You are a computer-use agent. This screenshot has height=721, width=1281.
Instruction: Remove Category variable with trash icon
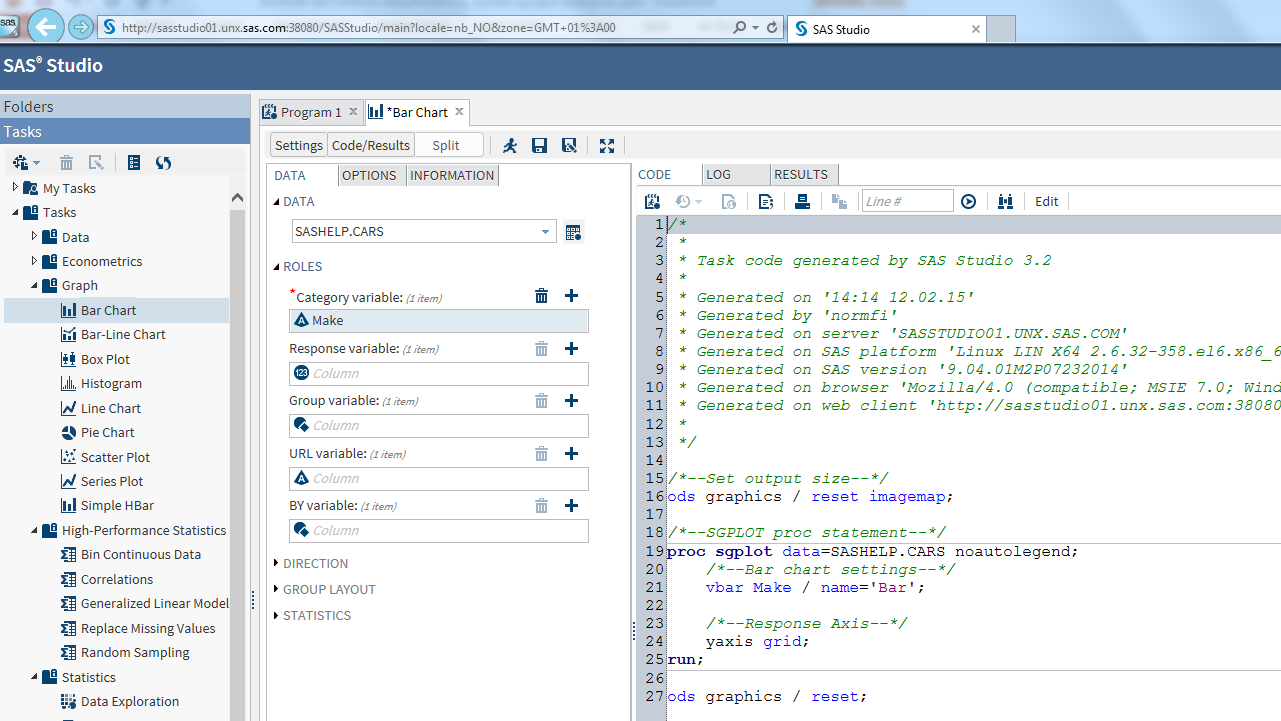541,295
